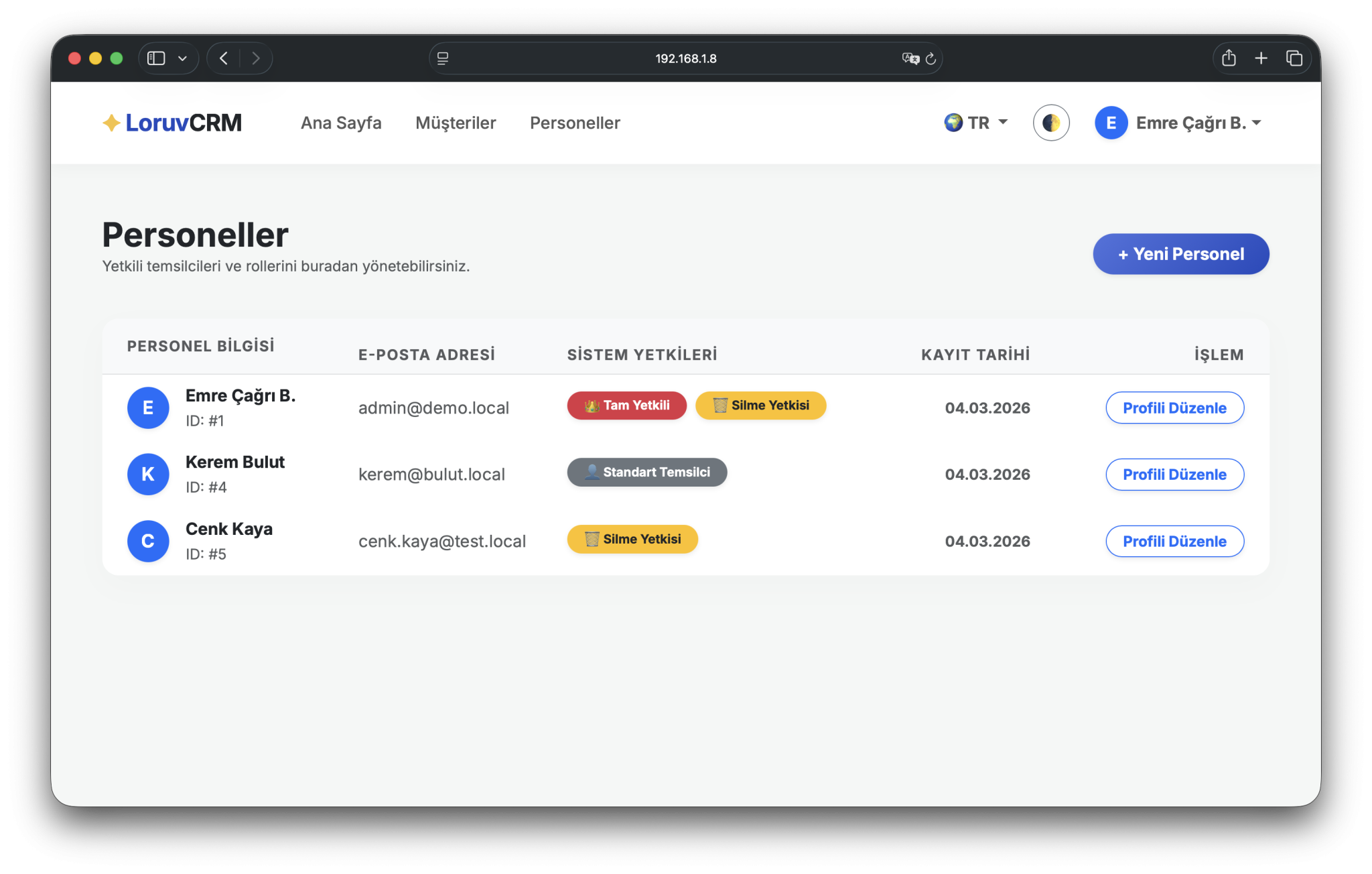The image size is (1372, 874).
Task: Expand the Emre Çağrı B. user menu
Action: pos(1179,123)
